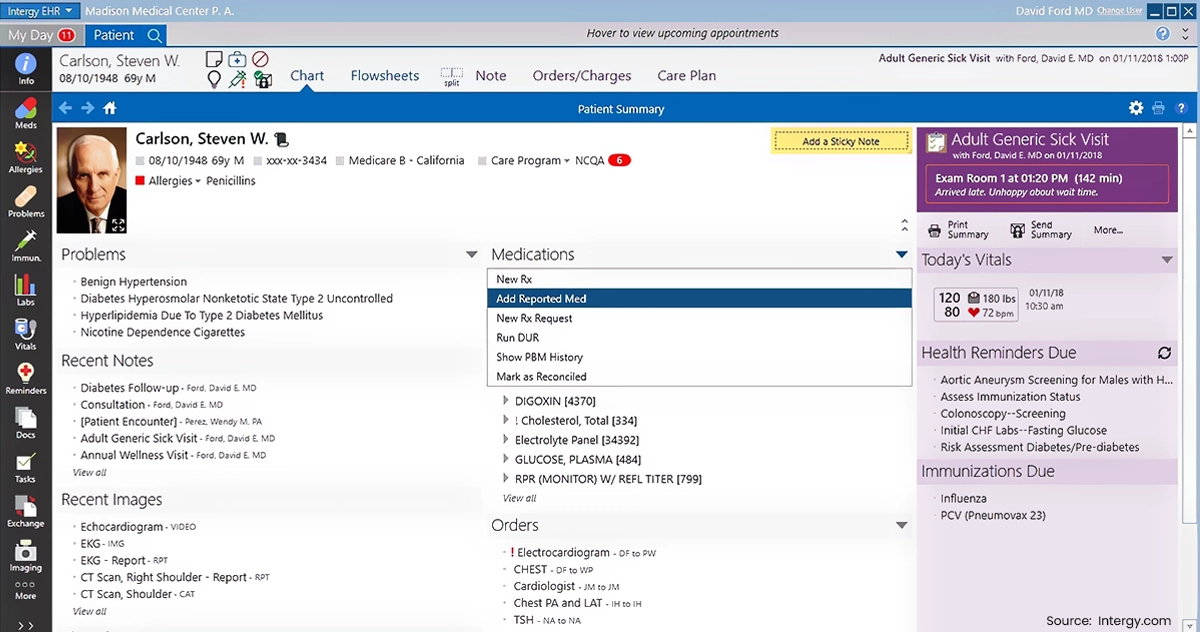Open the Orders/Charges tab
1200x632 pixels.
582,76
